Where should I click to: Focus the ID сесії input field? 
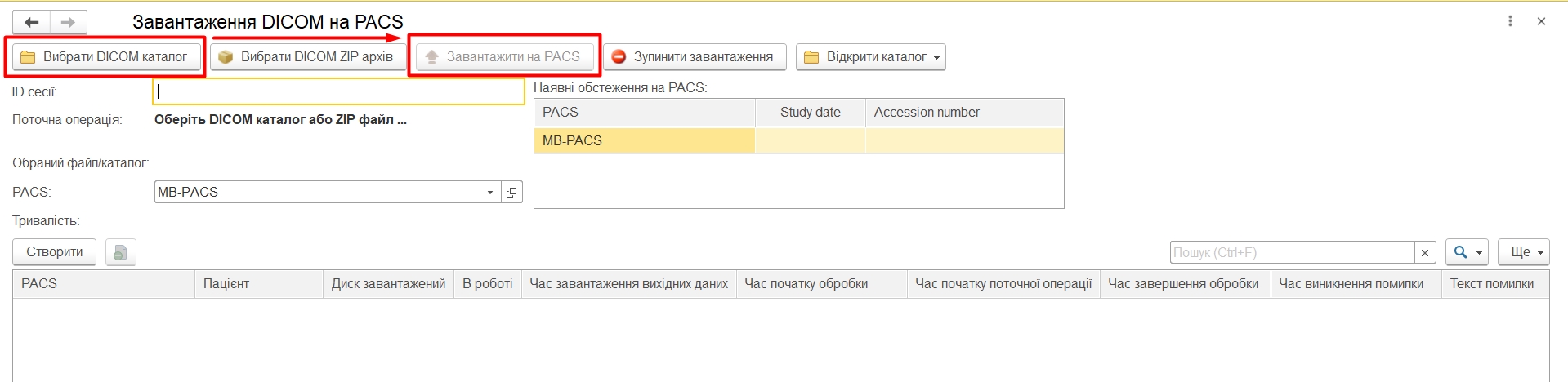(338, 92)
